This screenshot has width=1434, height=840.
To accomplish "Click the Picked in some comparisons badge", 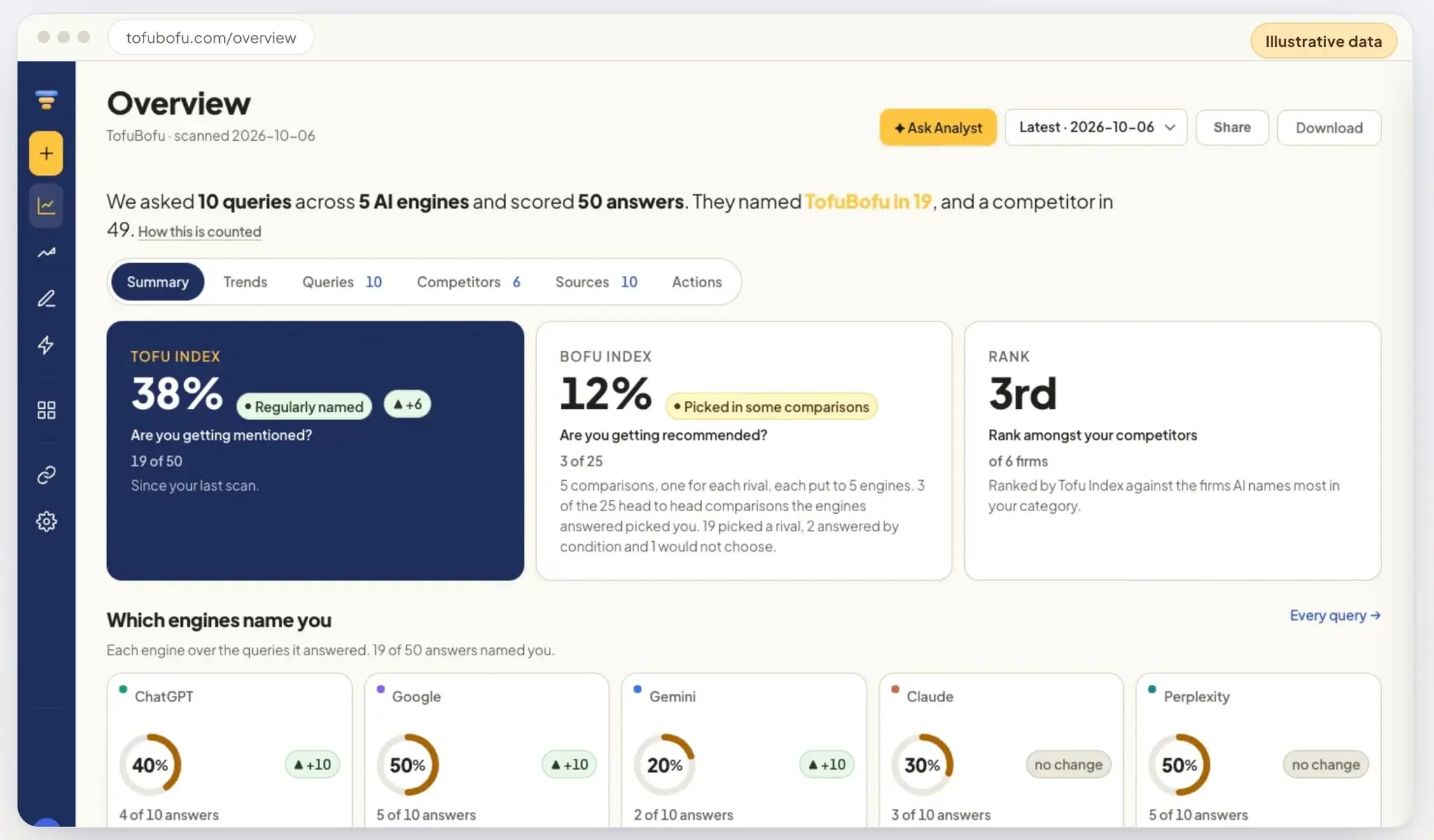I will (x=771, y=407).
